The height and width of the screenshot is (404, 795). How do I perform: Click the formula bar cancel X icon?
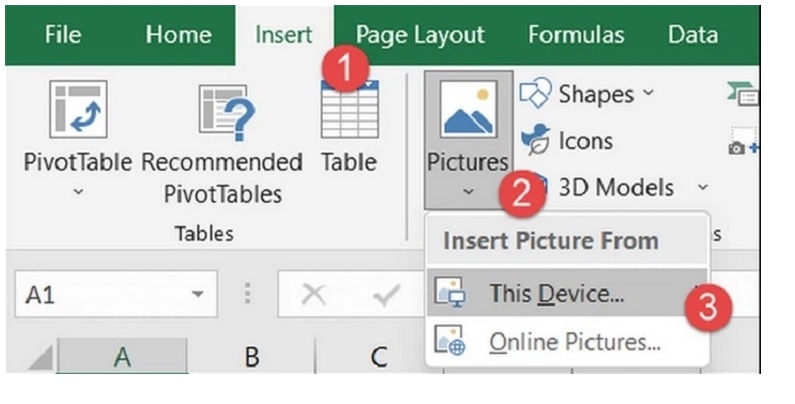point(313,295)
